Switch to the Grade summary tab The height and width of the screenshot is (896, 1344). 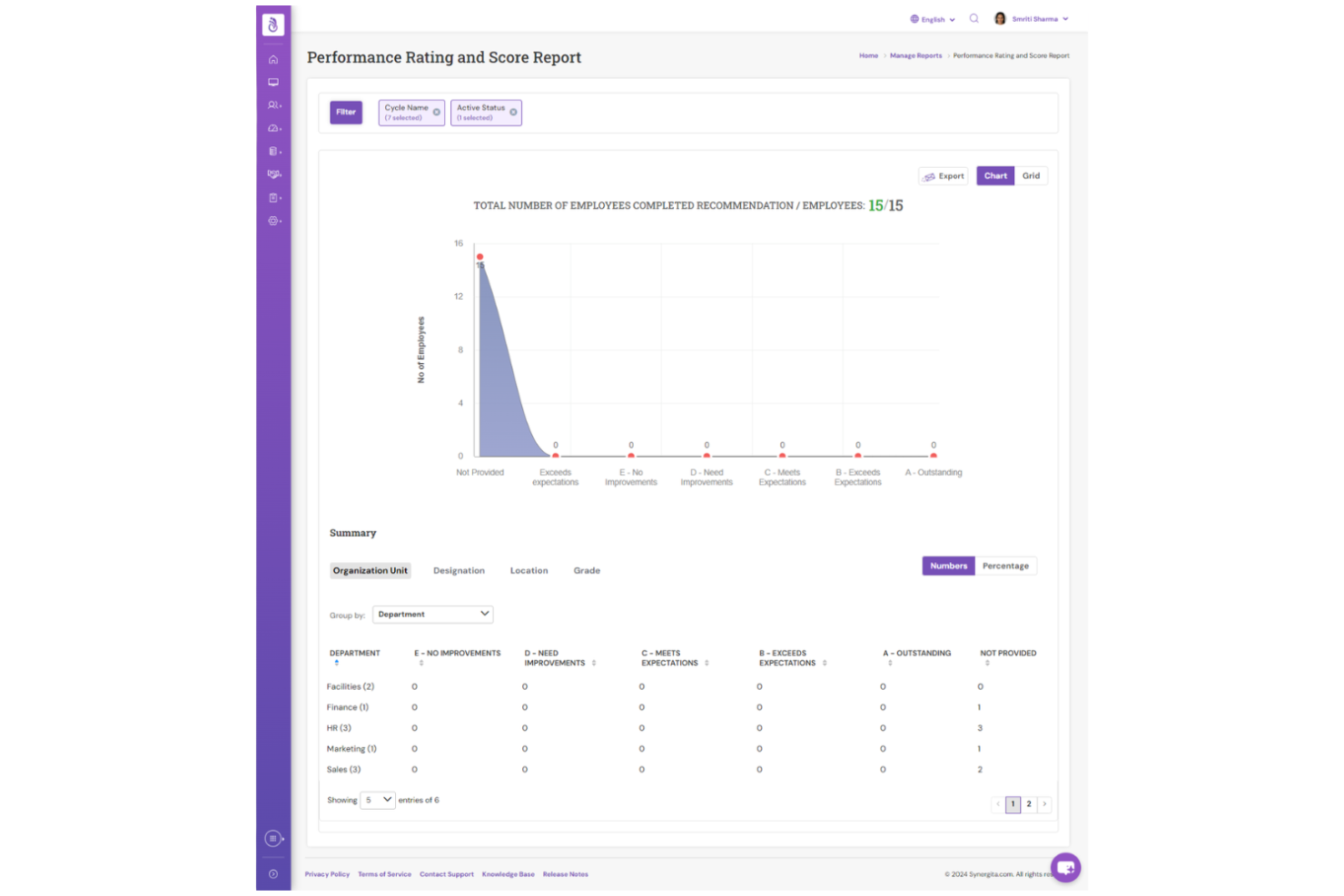(587, 570)
